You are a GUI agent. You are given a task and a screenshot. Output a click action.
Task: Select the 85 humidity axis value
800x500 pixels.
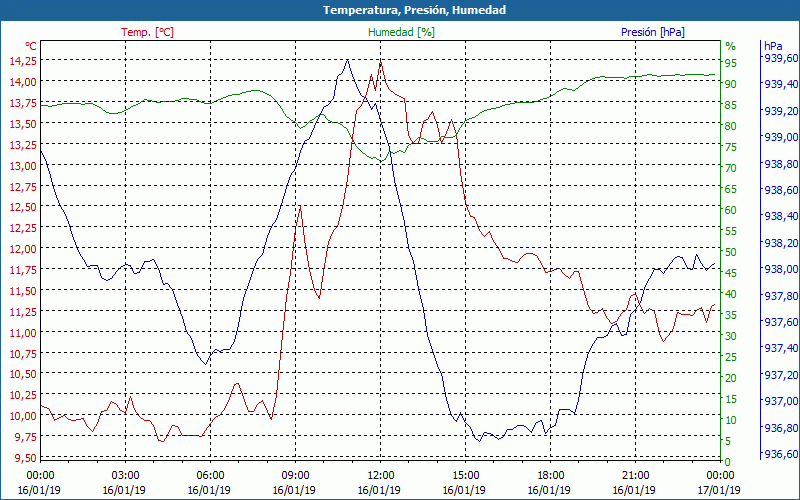731,105
